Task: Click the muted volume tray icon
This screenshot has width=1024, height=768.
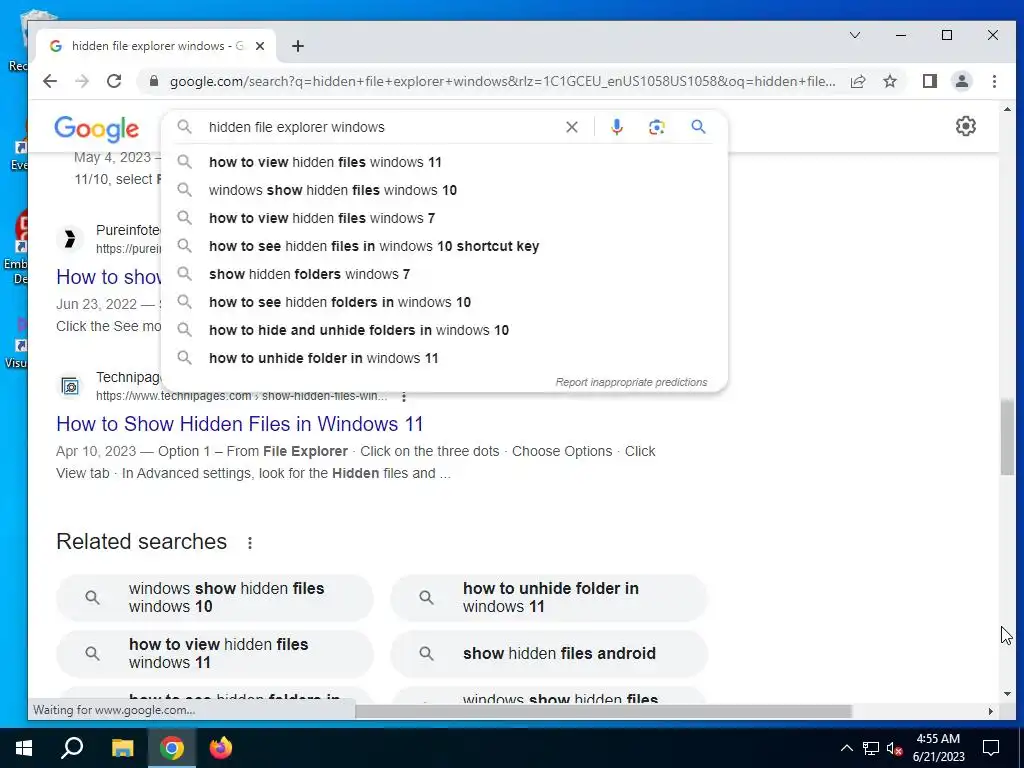Action: (895, 748)
